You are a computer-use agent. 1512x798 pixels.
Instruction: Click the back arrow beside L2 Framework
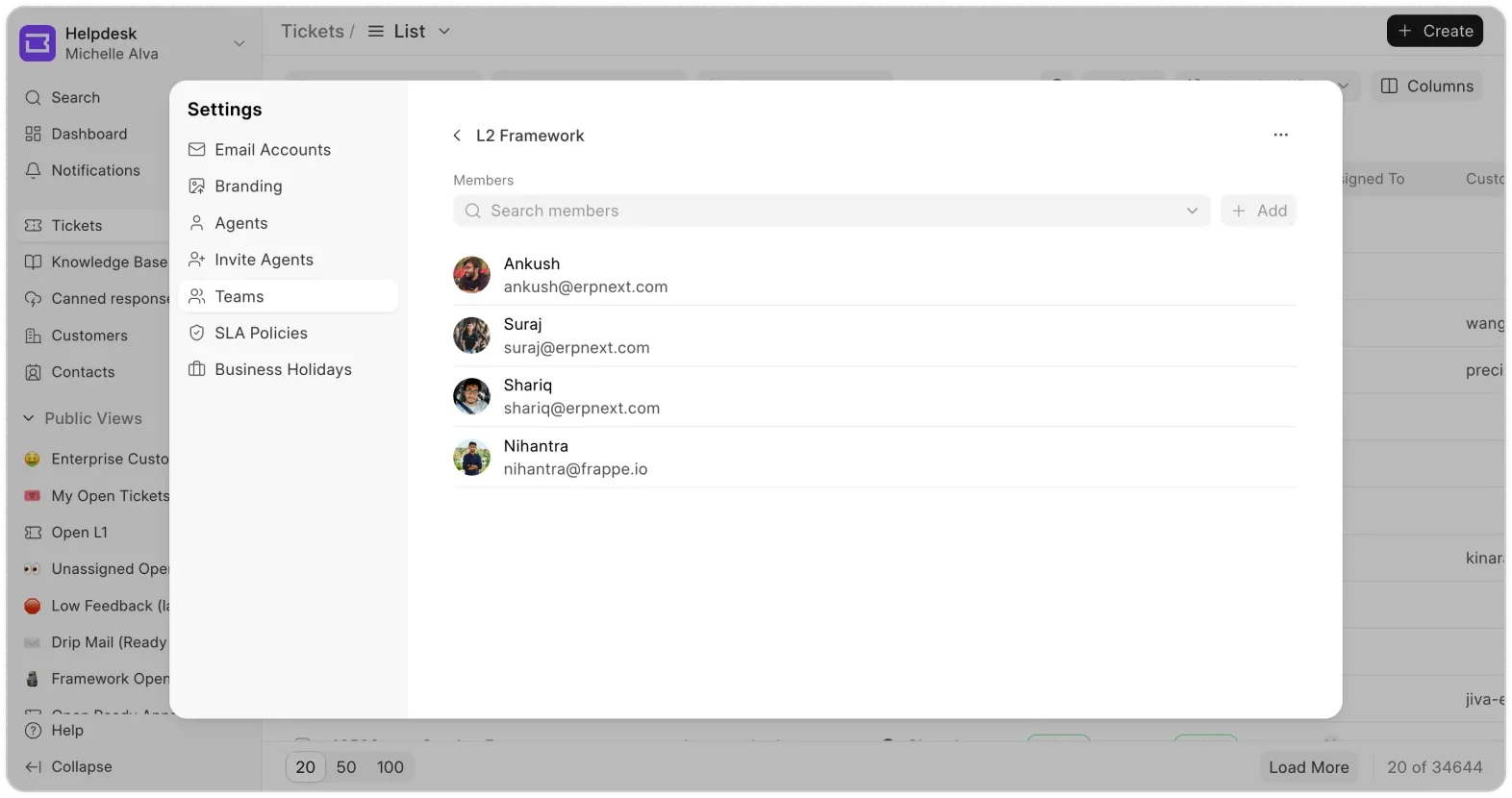(457, 136)
